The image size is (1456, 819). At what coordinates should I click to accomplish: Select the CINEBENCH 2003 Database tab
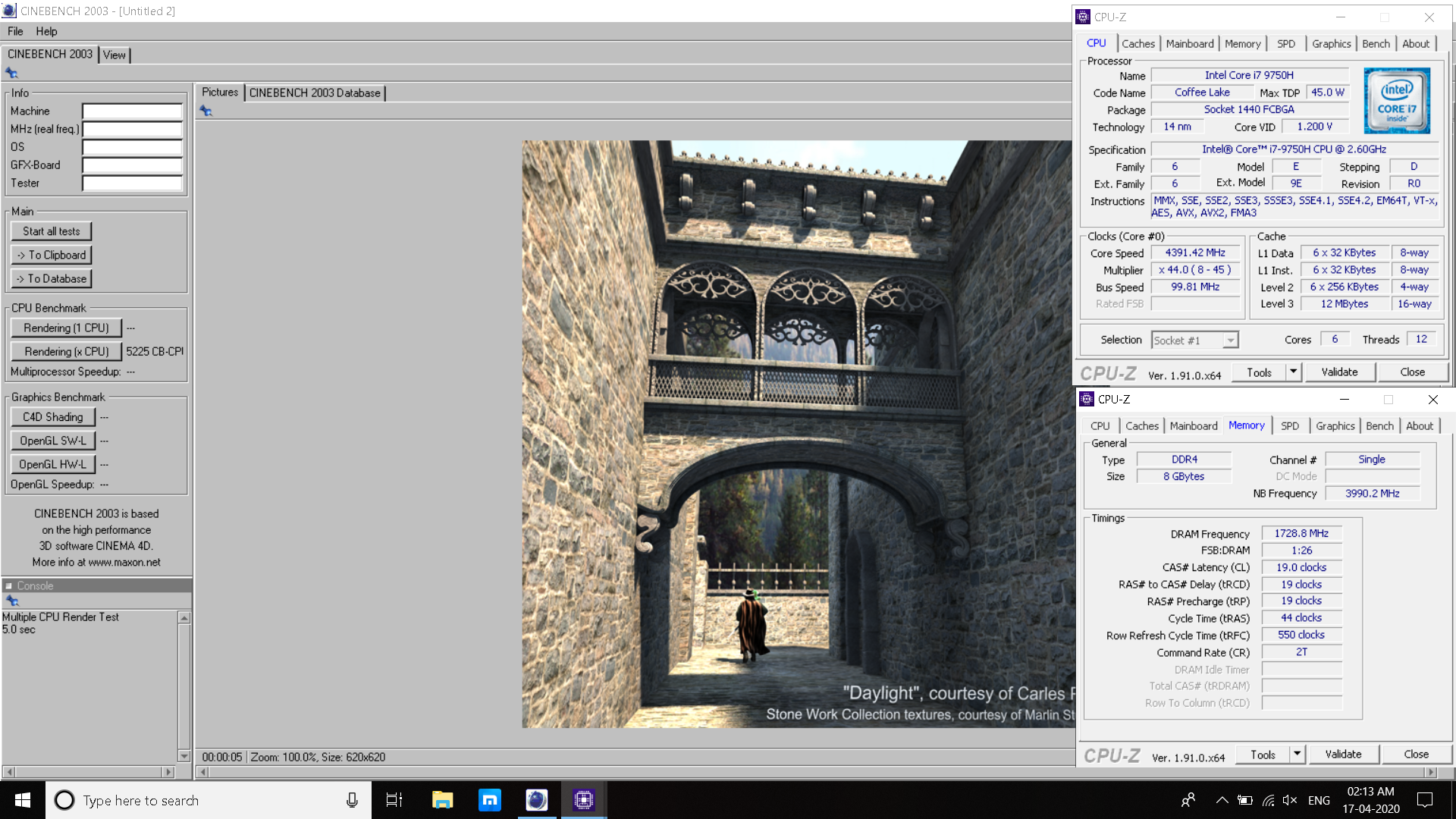[x=315, y=93]
